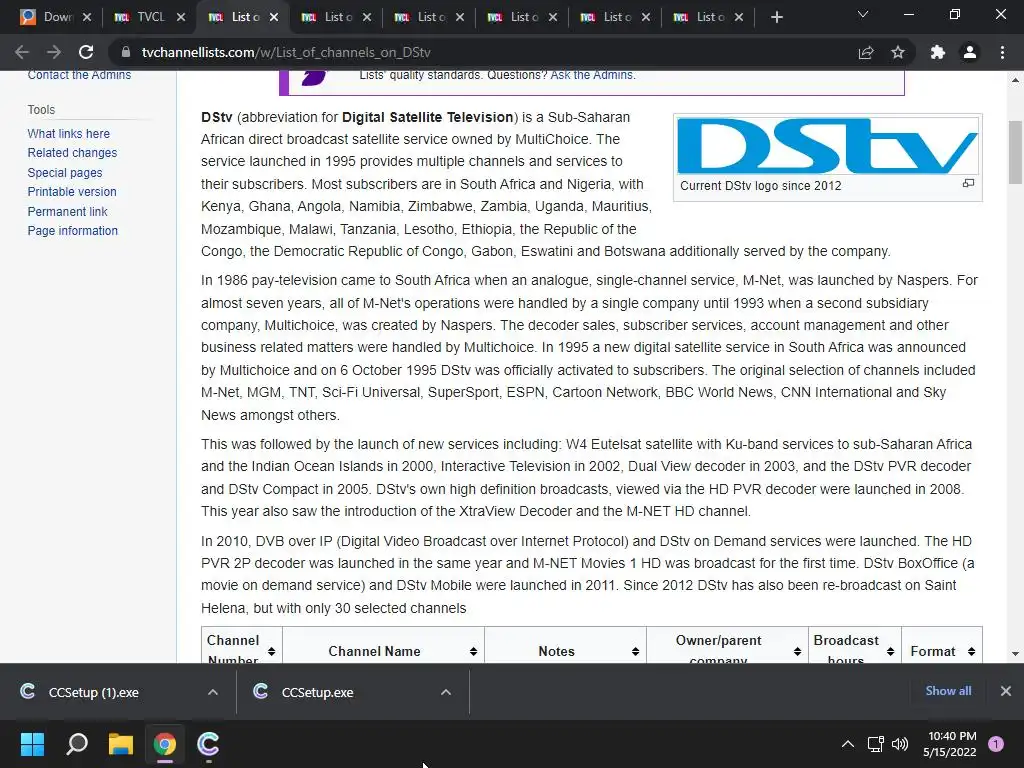Show hidden system tray icons
The image size is (1024, 768).
pos(848,744)
